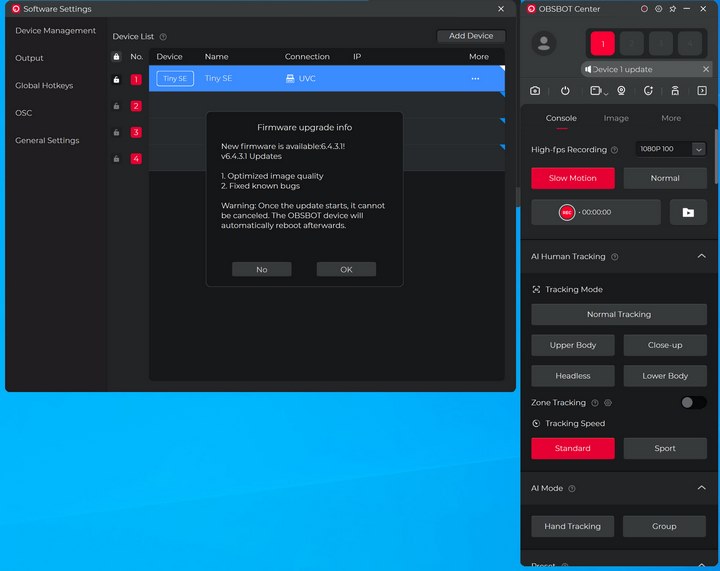Open the 1080P 100 resolution dropdown

pos(668,149)
